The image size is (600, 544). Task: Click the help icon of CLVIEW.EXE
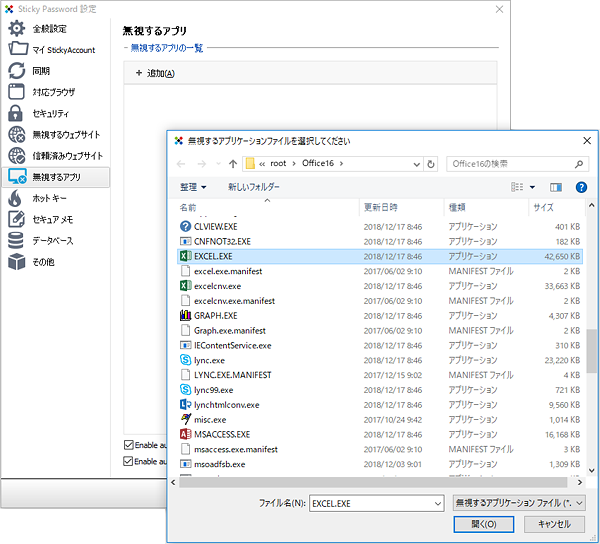coord(185,226)
